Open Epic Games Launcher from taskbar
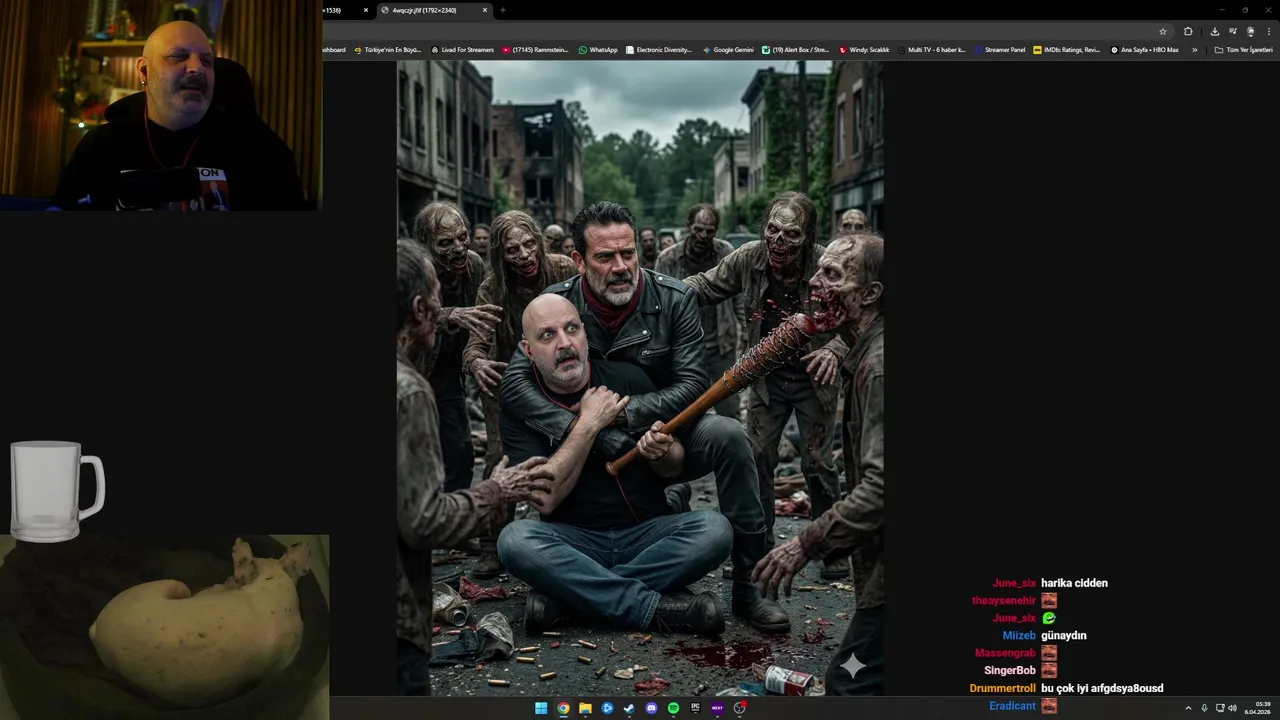 [695, 708]
